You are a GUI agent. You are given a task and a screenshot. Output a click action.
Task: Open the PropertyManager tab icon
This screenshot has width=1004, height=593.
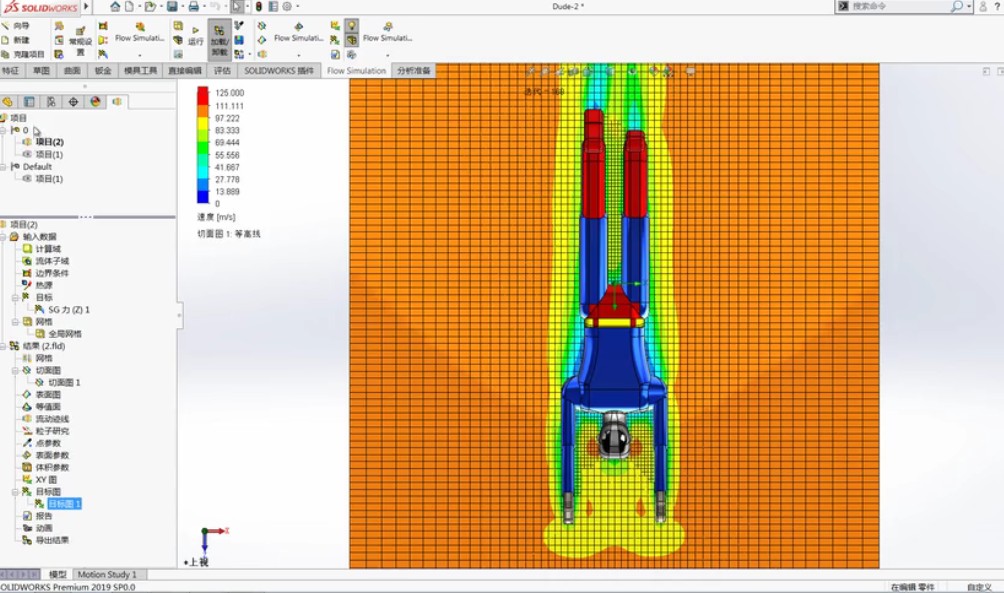click(29, 102)
